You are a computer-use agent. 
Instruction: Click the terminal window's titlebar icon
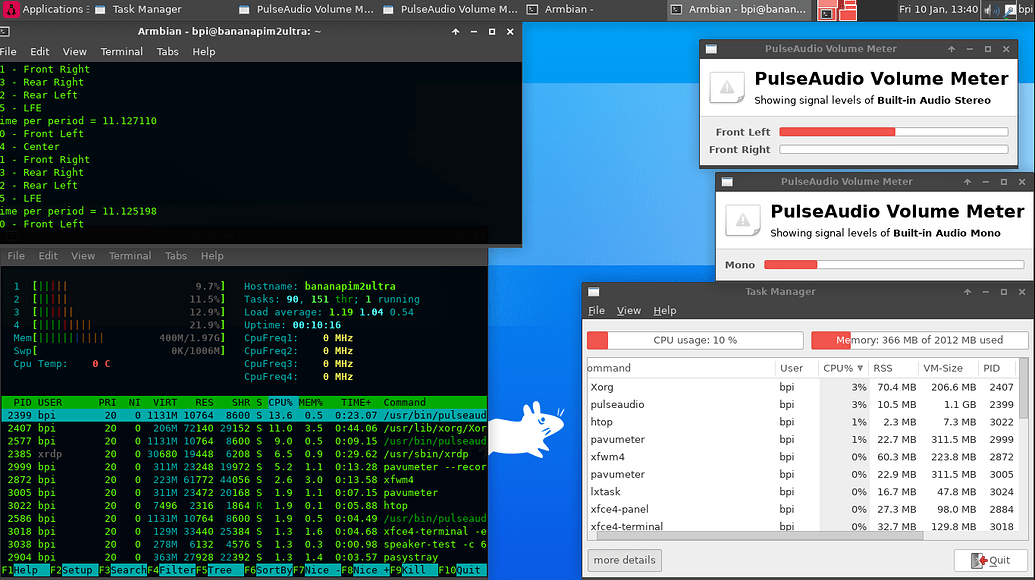(8, 31)
